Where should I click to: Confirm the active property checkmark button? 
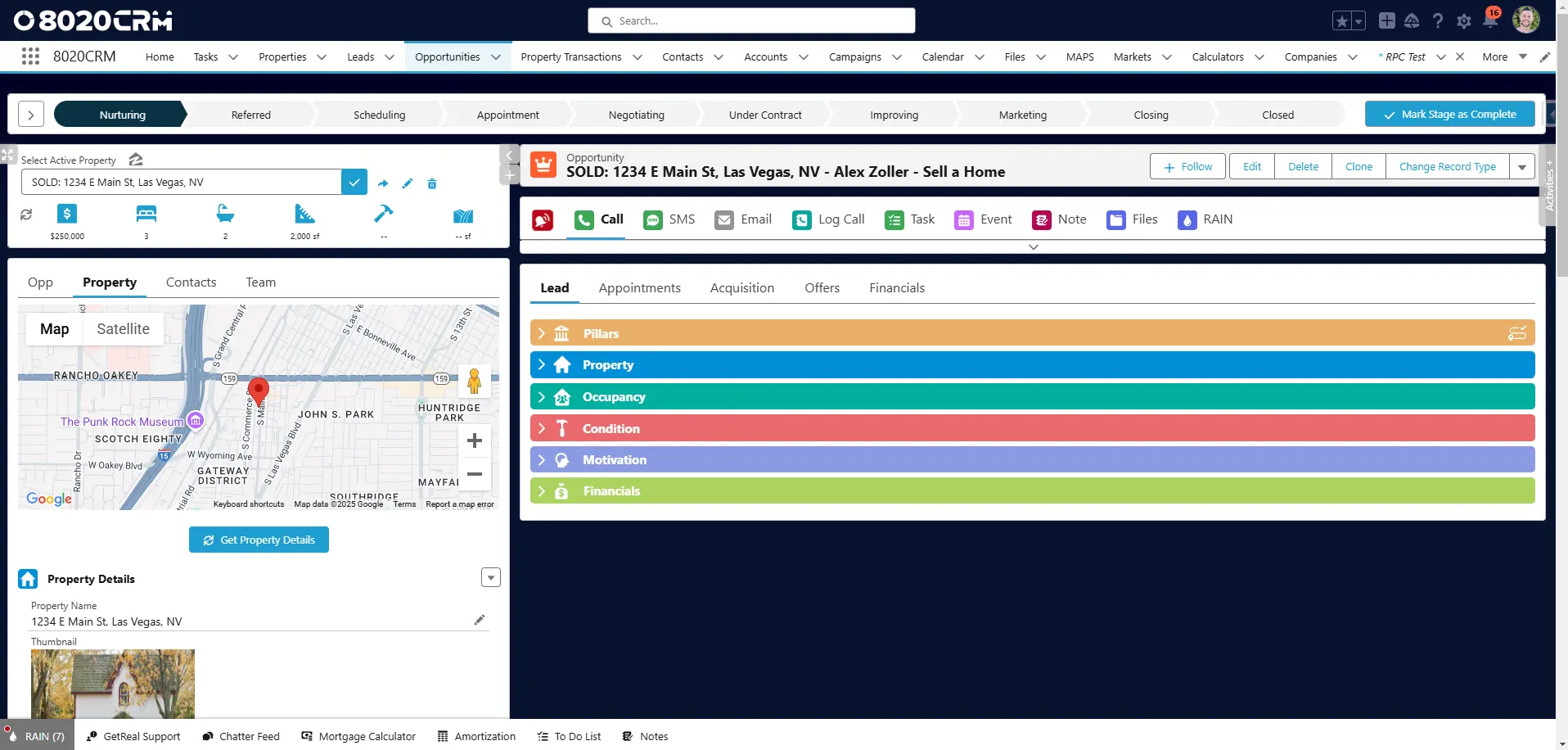click(354, 183)
